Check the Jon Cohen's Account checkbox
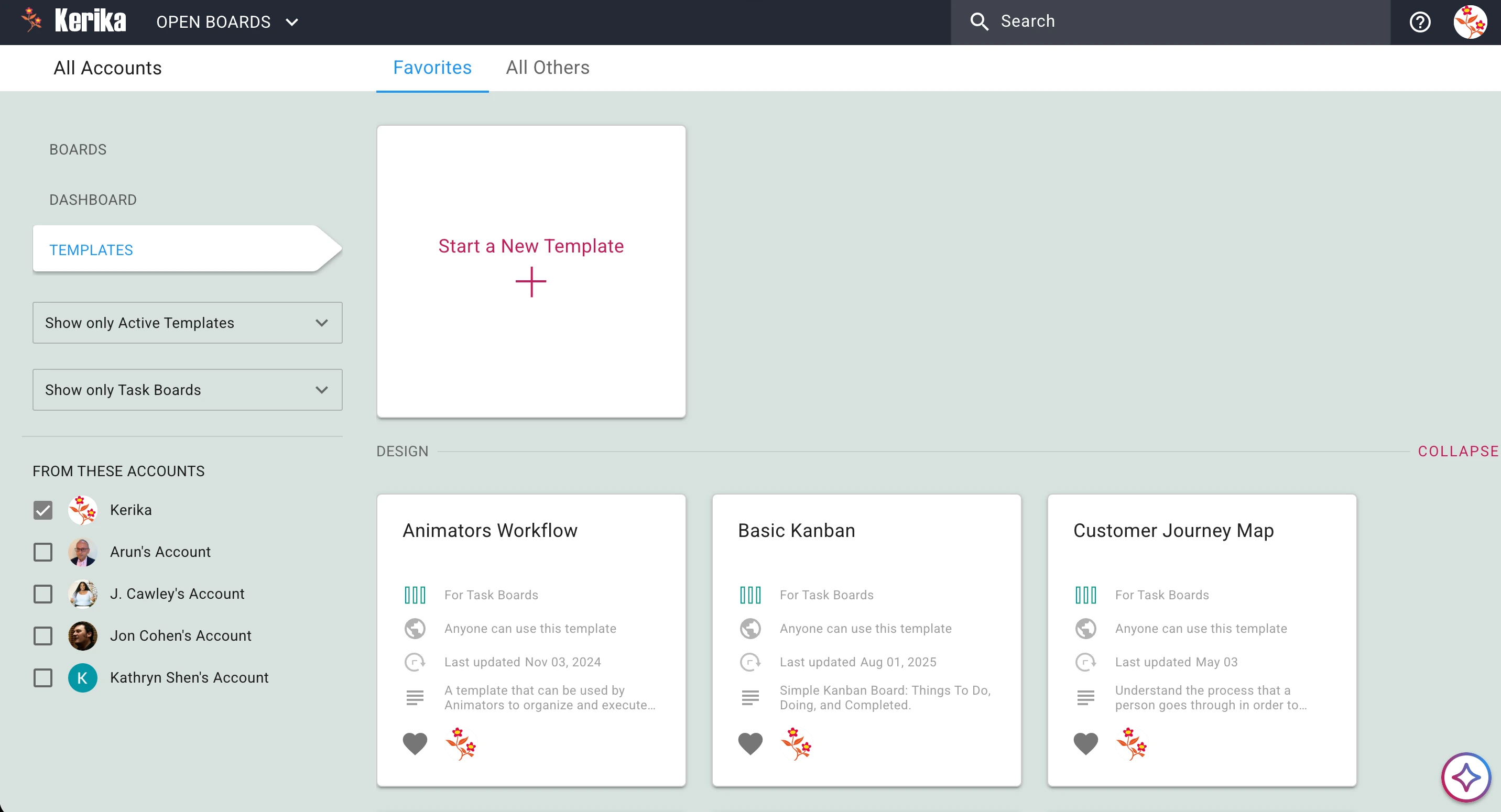Image resolution: width=1501 pixels, height=812 pixels. 42,636
